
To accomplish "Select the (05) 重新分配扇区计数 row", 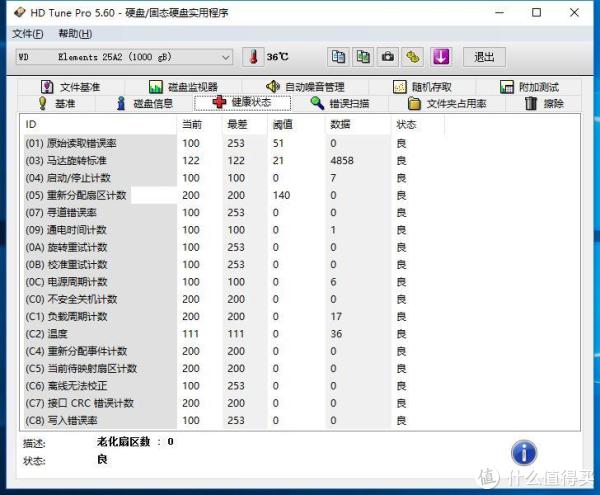I will click(234, 195).
